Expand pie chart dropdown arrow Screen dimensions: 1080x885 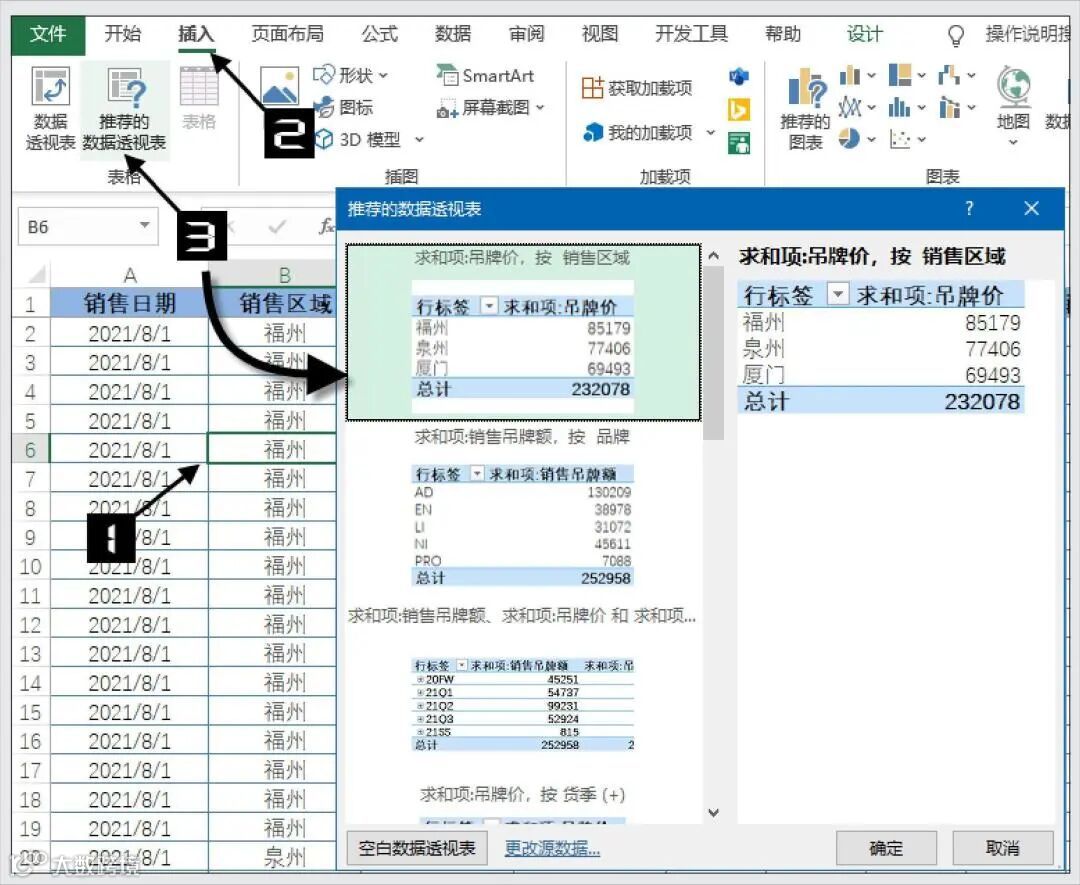872,140
